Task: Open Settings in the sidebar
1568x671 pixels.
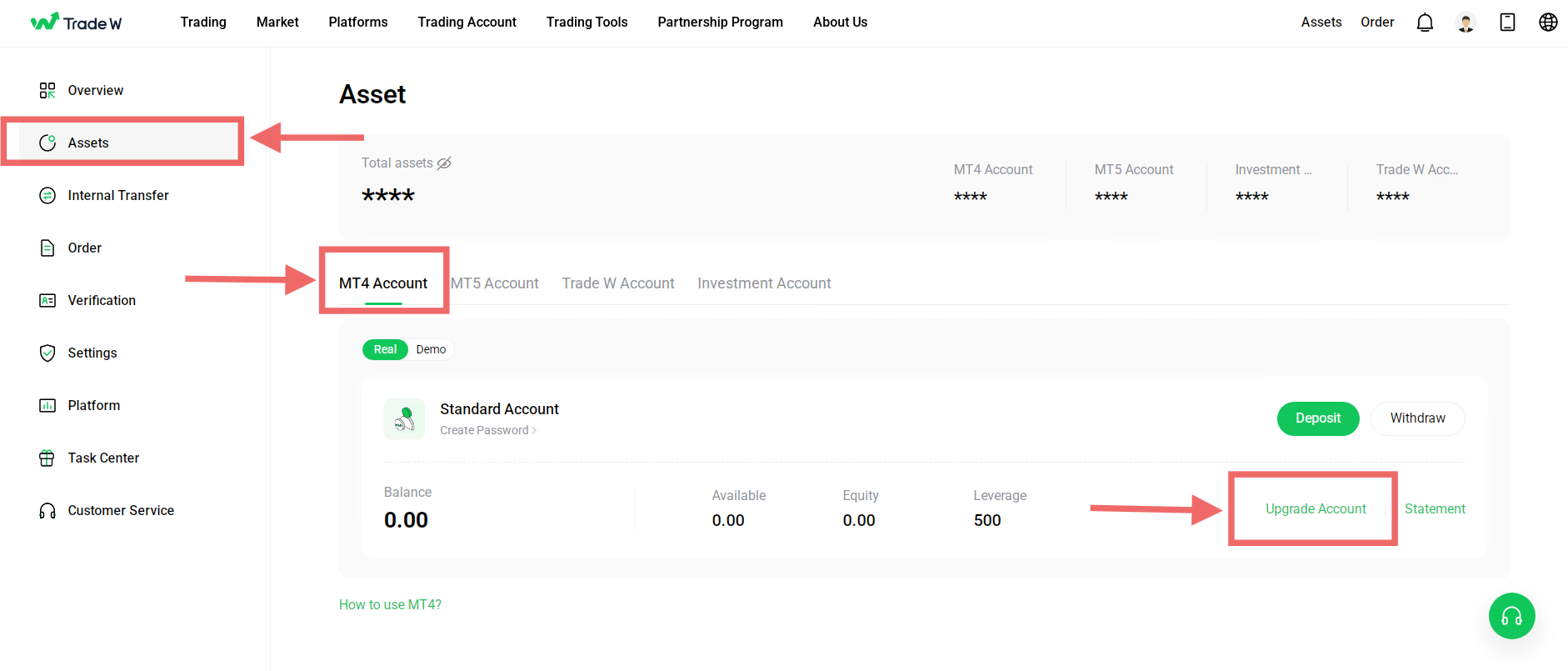Action: tap(92, 353)
